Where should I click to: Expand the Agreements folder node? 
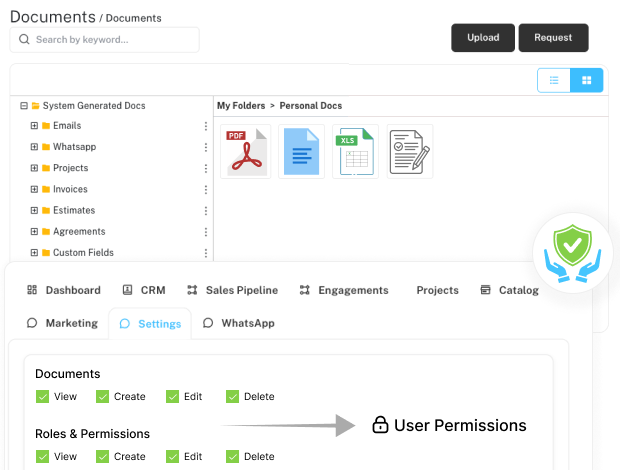tap(34, 231)
